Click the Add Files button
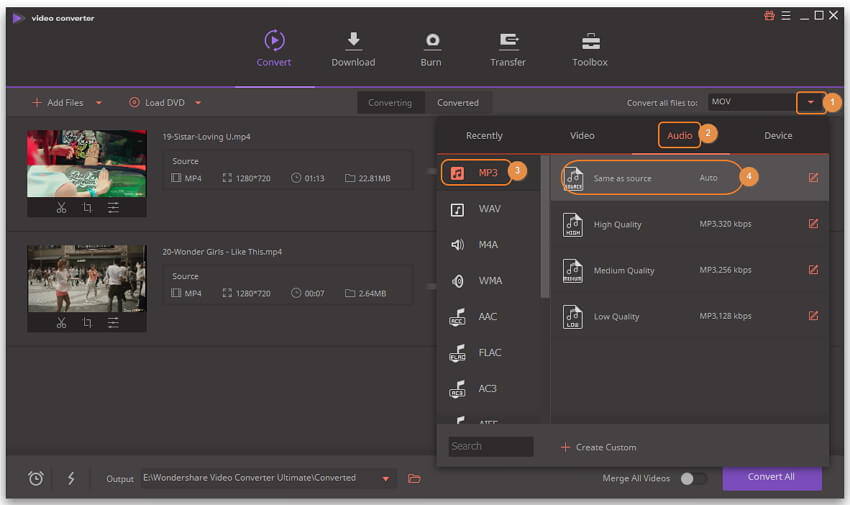Image resolution: width=850 pixels, height=505 pixels. [x=58, y=102]
